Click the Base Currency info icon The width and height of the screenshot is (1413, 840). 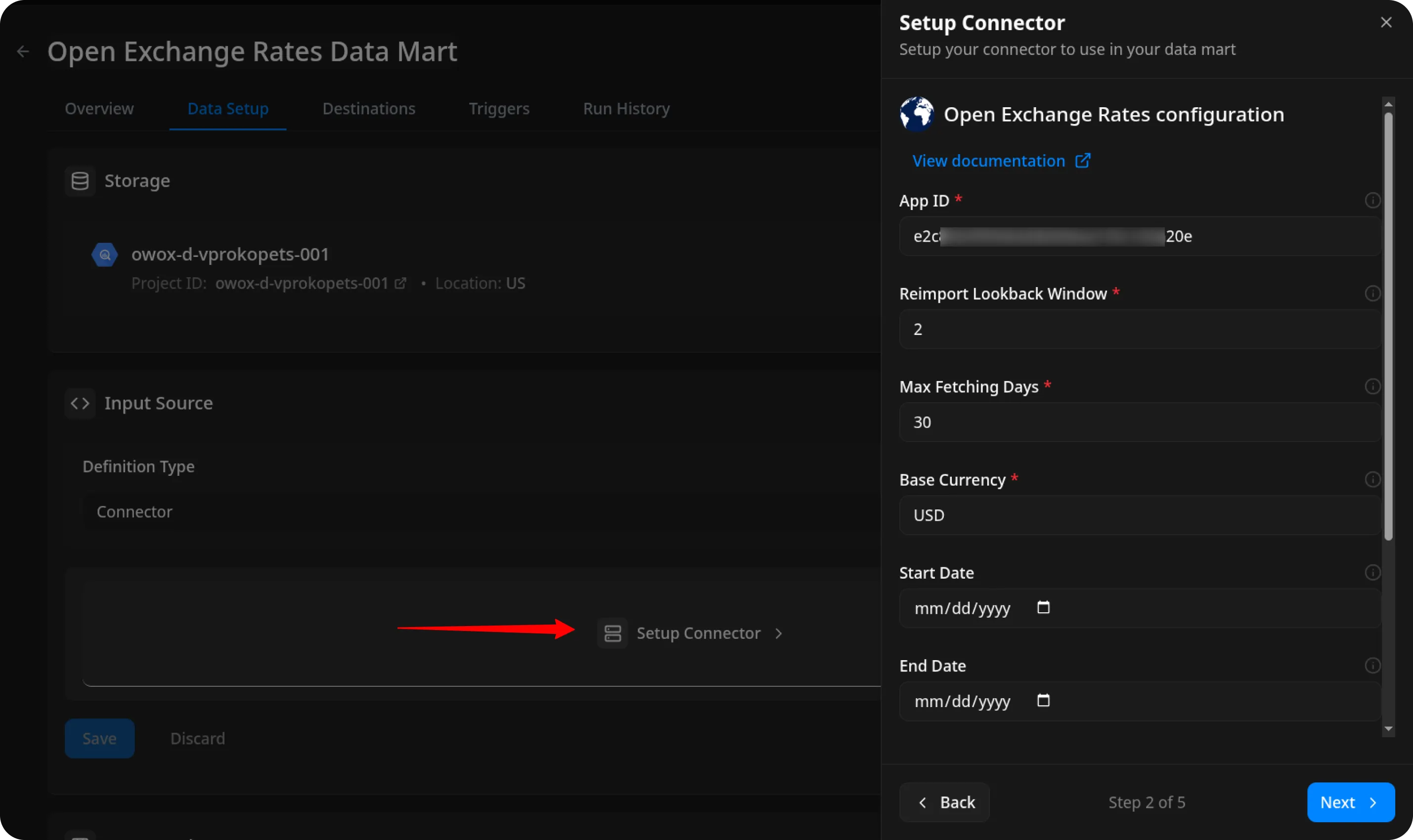click(1372, 479)
